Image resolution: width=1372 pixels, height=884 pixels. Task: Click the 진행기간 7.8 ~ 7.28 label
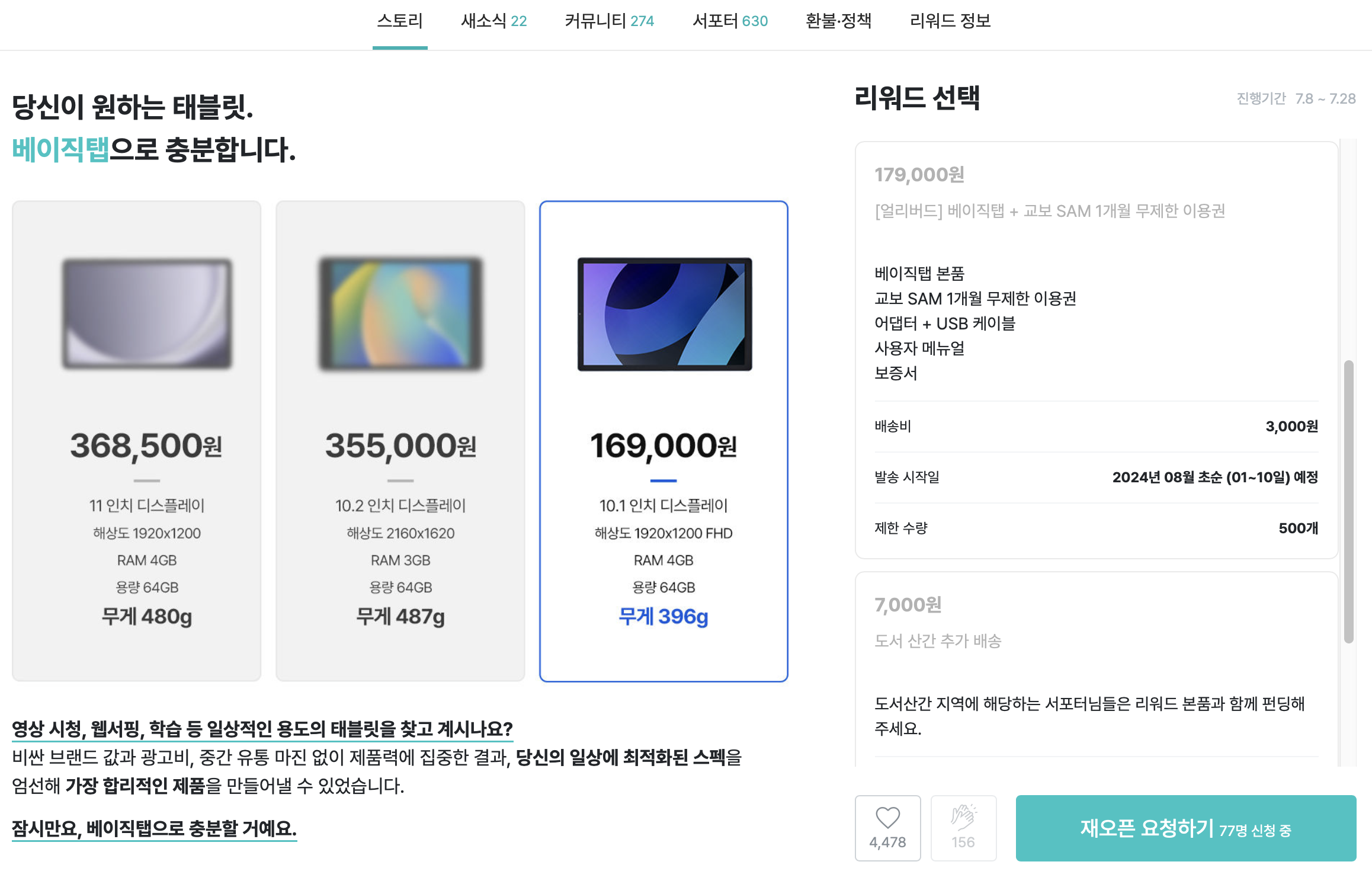coord(1296,98)
